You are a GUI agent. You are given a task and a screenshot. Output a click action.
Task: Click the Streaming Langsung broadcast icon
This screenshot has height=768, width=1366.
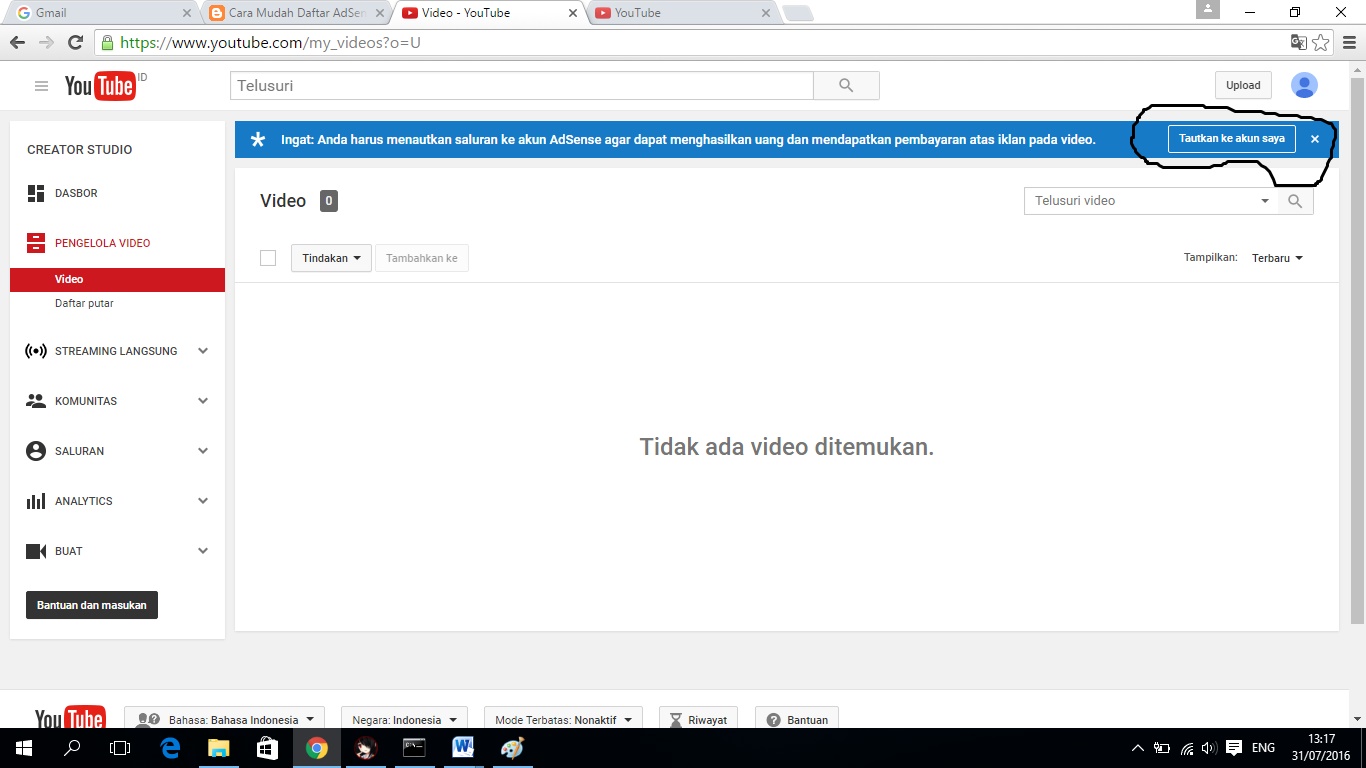click(36, 351)
